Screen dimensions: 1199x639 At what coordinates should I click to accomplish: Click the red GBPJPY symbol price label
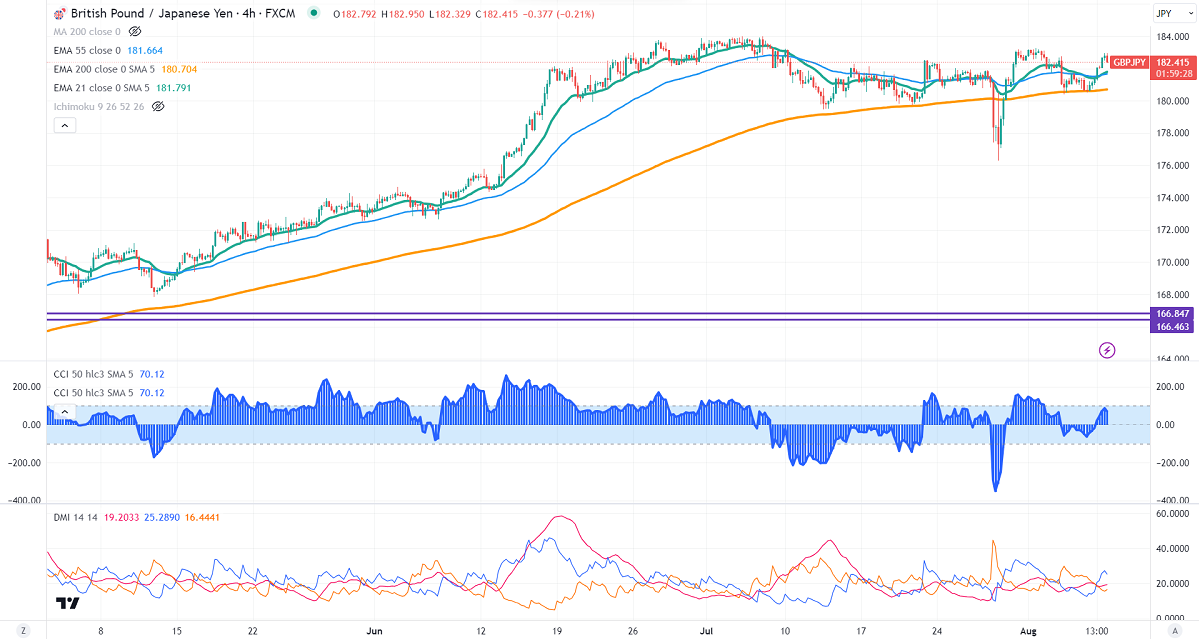pos(1129,63)
